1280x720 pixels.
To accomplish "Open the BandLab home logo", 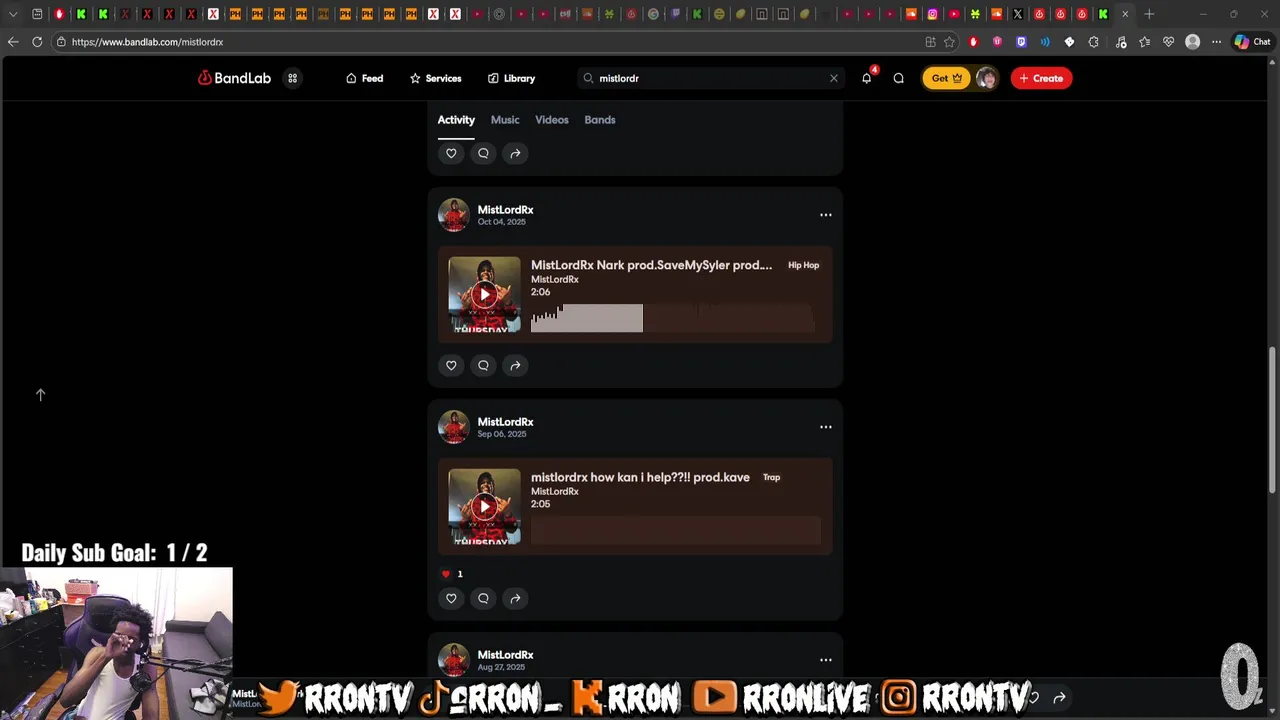I will [234, 78].
